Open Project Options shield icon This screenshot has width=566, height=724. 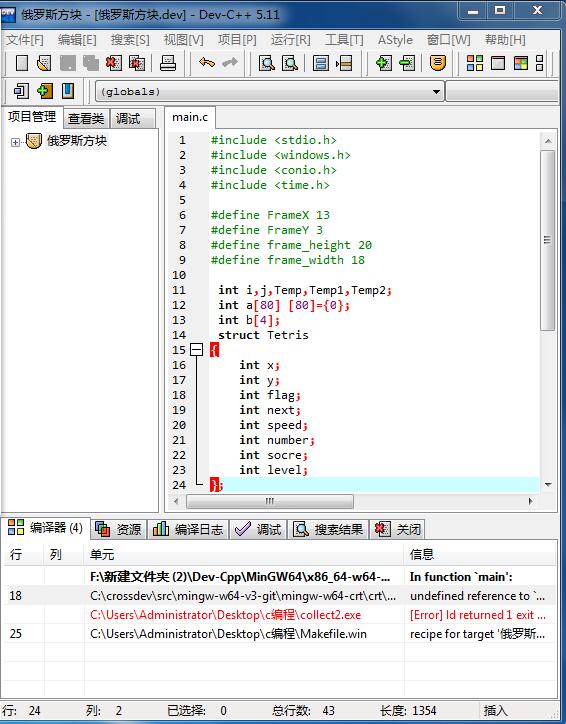tap(438, 63)
